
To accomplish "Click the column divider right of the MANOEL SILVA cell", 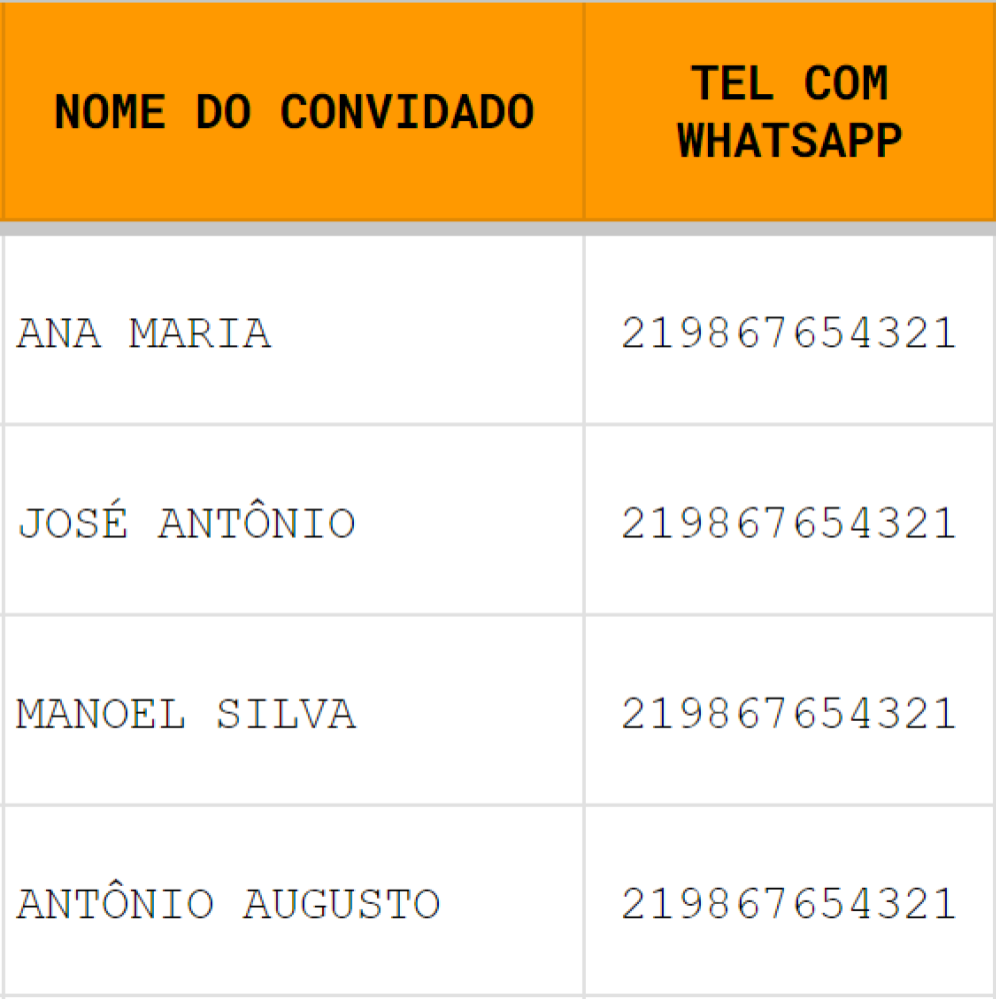I will click(584, 710).
